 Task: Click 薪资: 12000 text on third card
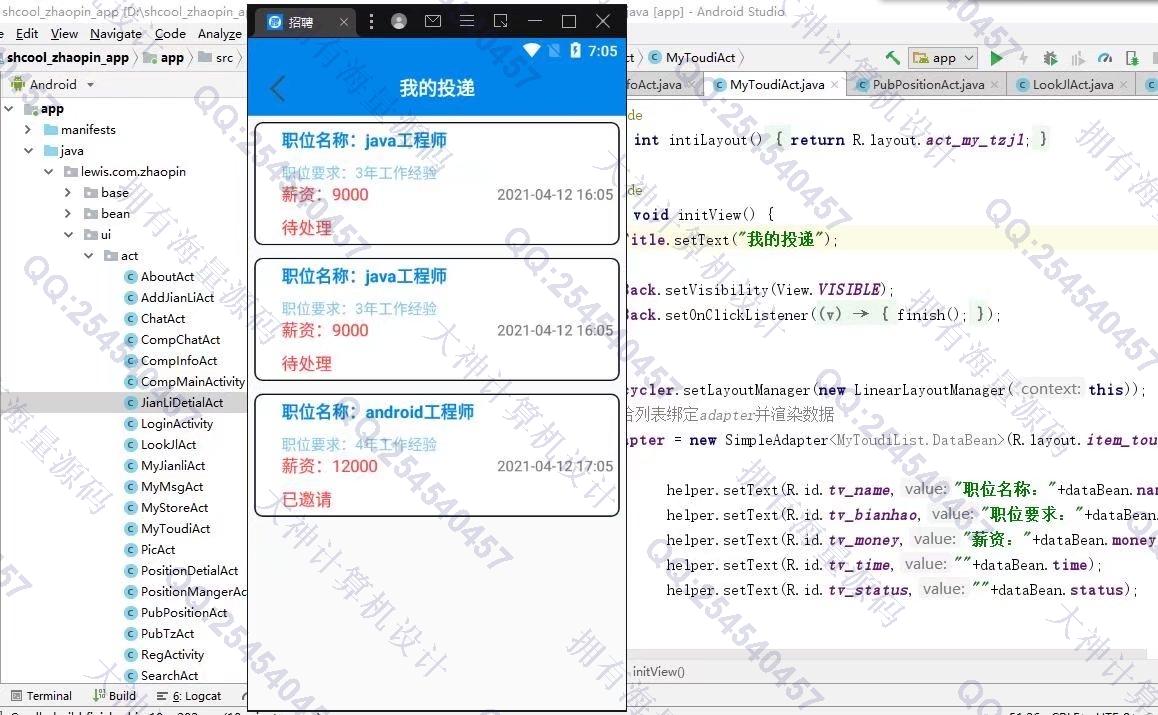[329, 466]
